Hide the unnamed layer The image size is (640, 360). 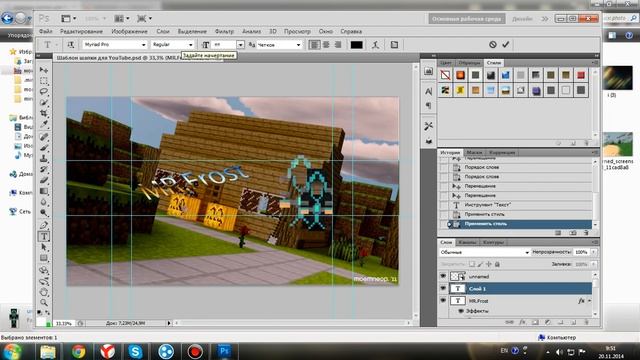(x=443, y=276)
